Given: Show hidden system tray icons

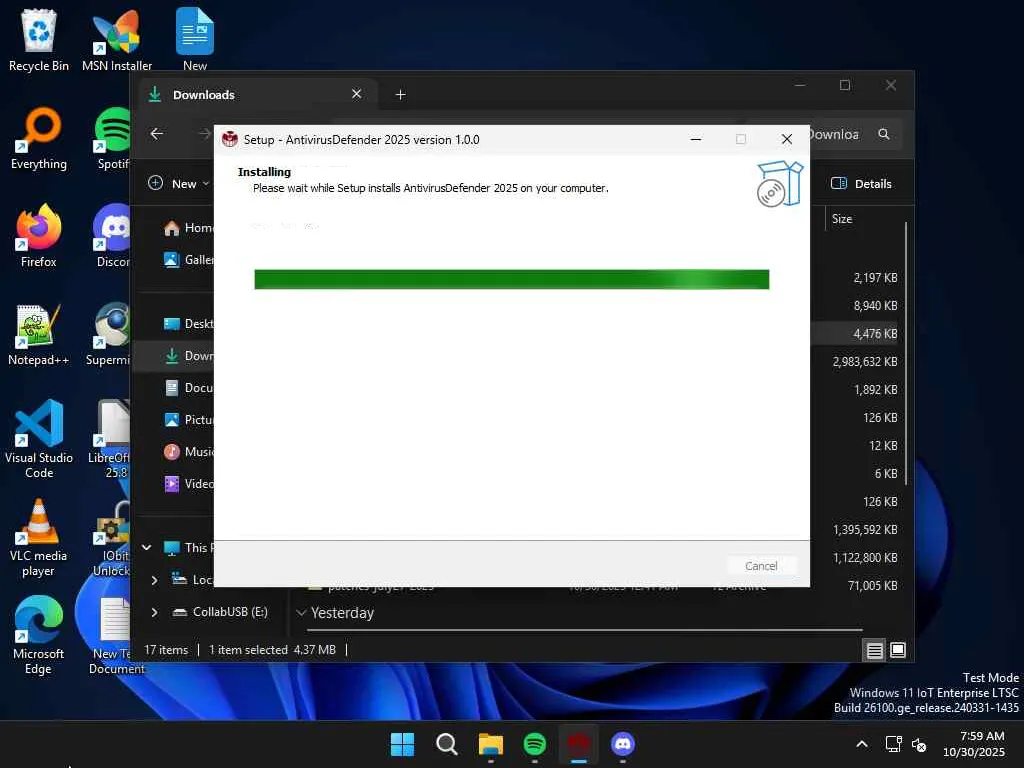Looking at the screenshot, I should click(x=862, y=744).
